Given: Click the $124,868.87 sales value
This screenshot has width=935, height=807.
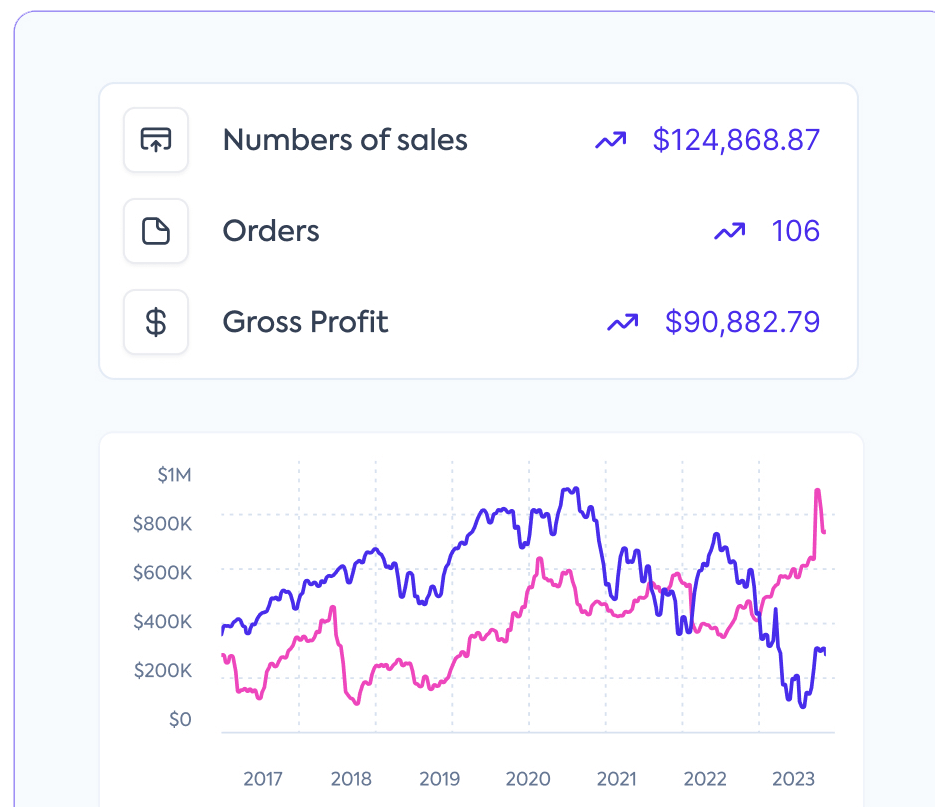Looking at the screenshot, I should coord(736,140).
